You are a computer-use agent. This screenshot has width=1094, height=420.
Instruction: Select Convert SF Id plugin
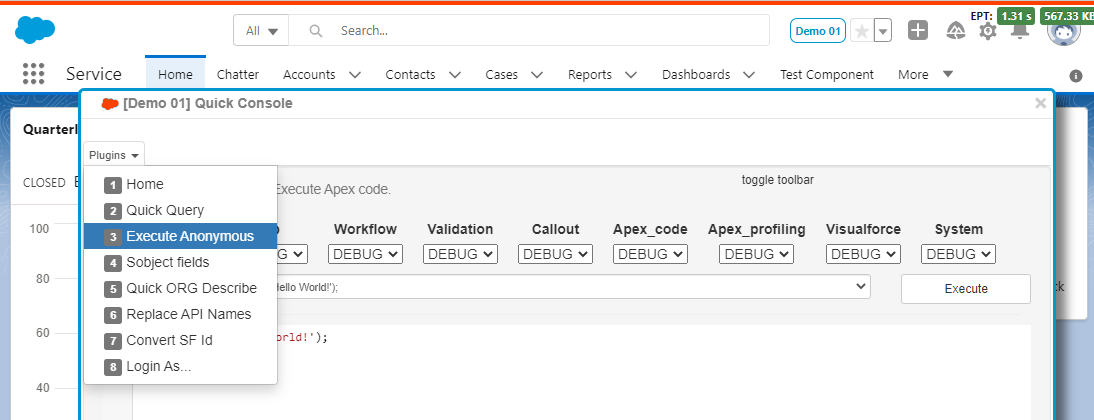coord(181,340)
